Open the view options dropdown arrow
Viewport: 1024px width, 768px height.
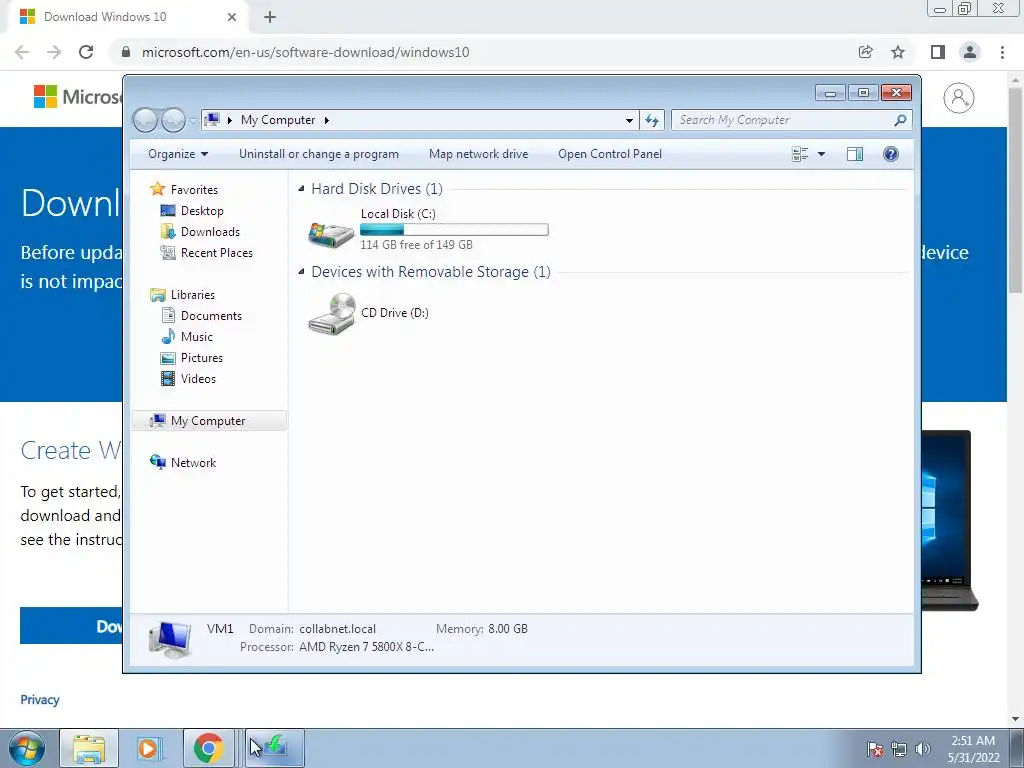pos(822,154)
